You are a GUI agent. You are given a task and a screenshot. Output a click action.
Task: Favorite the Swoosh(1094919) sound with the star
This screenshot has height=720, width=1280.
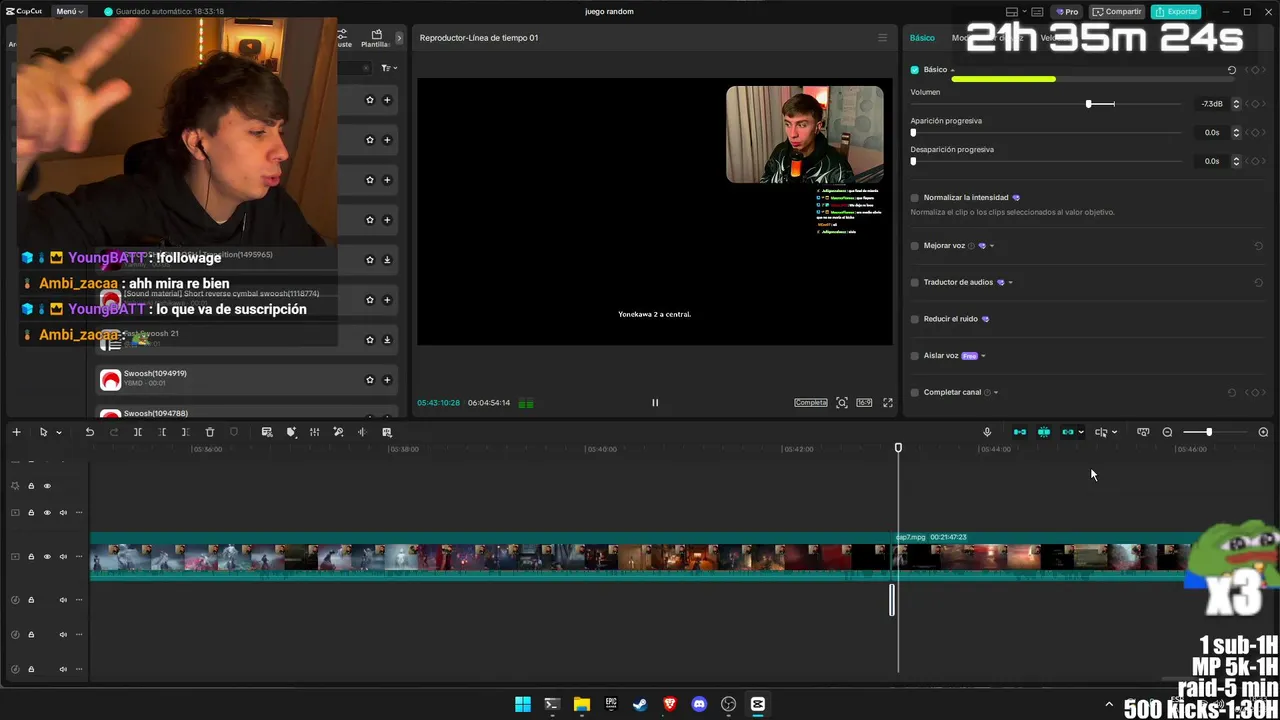tap(370, 380)
